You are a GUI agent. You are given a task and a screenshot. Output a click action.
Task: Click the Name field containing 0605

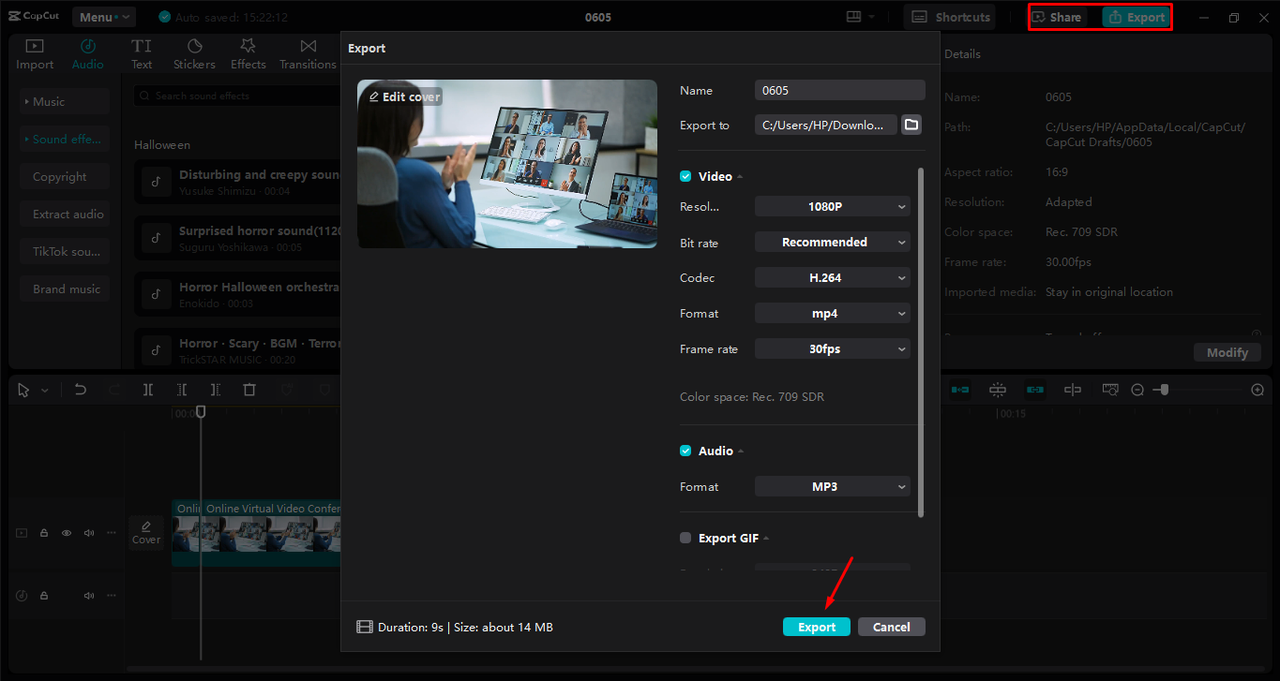pos(840,90)
